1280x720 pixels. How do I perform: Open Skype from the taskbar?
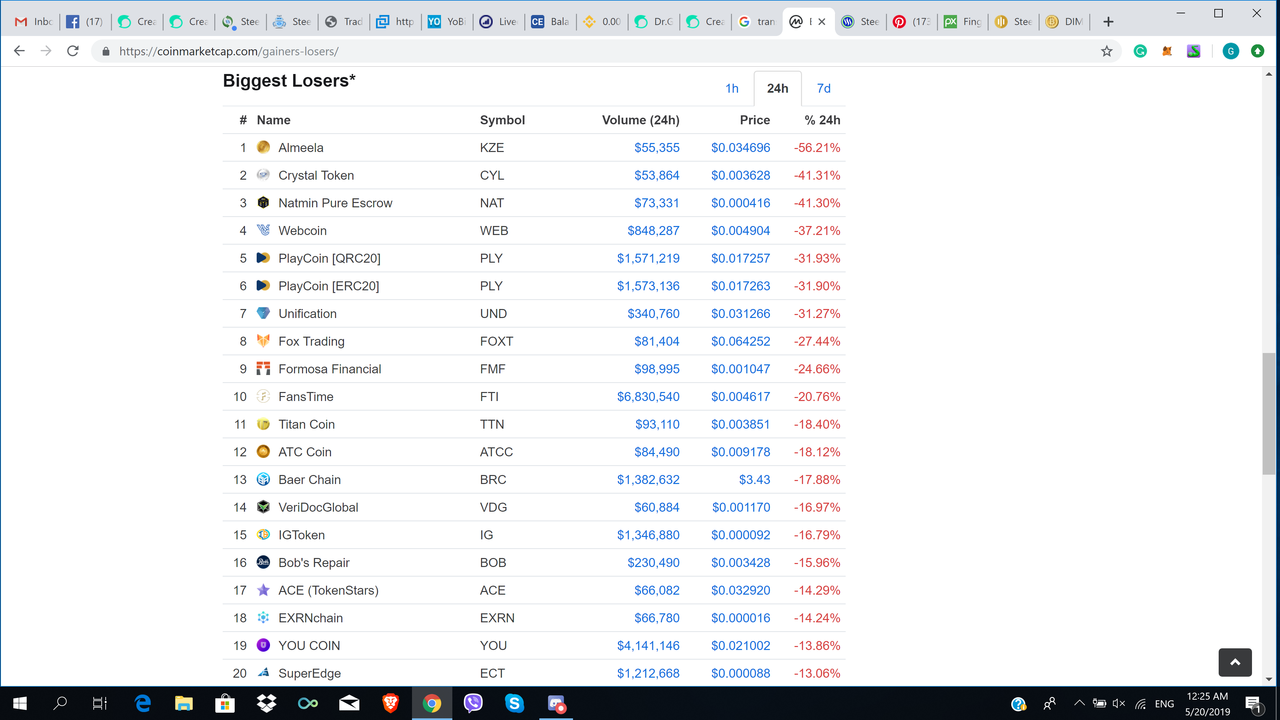tap(514, 703)
